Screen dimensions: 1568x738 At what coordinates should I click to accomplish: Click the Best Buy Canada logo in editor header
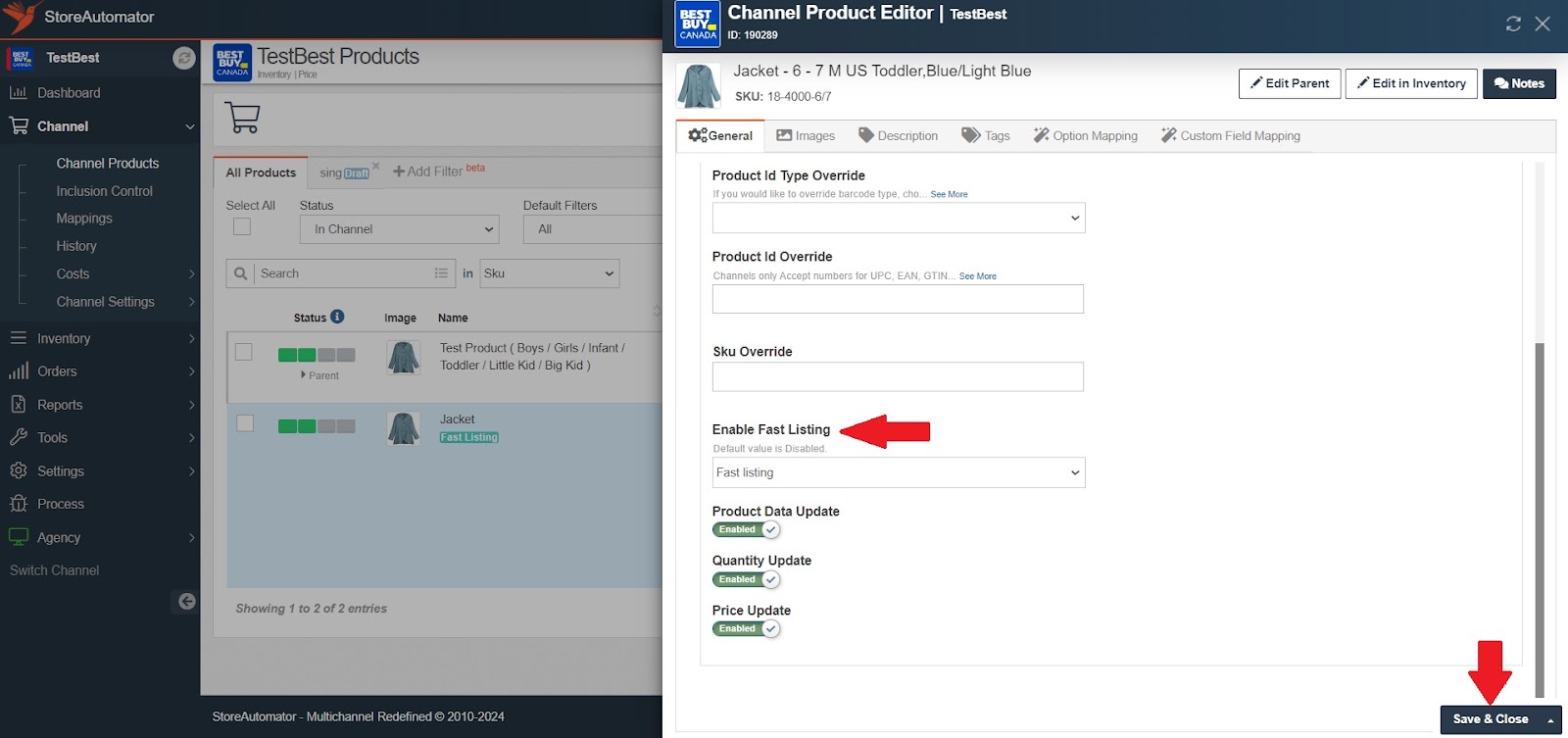[x=698, y=25]
